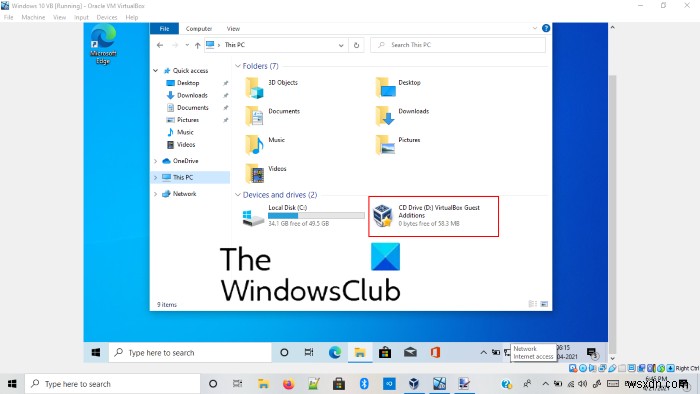This screenshot has height=394, width=700.
Task: Click the Explorer help question mark icon
Action: pos(546,28)
